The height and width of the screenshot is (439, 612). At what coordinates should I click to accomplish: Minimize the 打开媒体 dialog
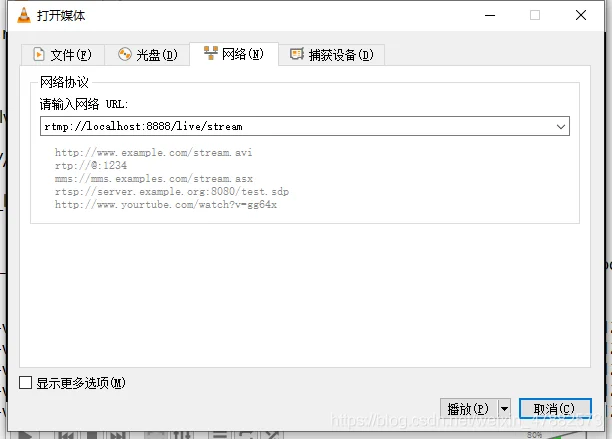490,16
